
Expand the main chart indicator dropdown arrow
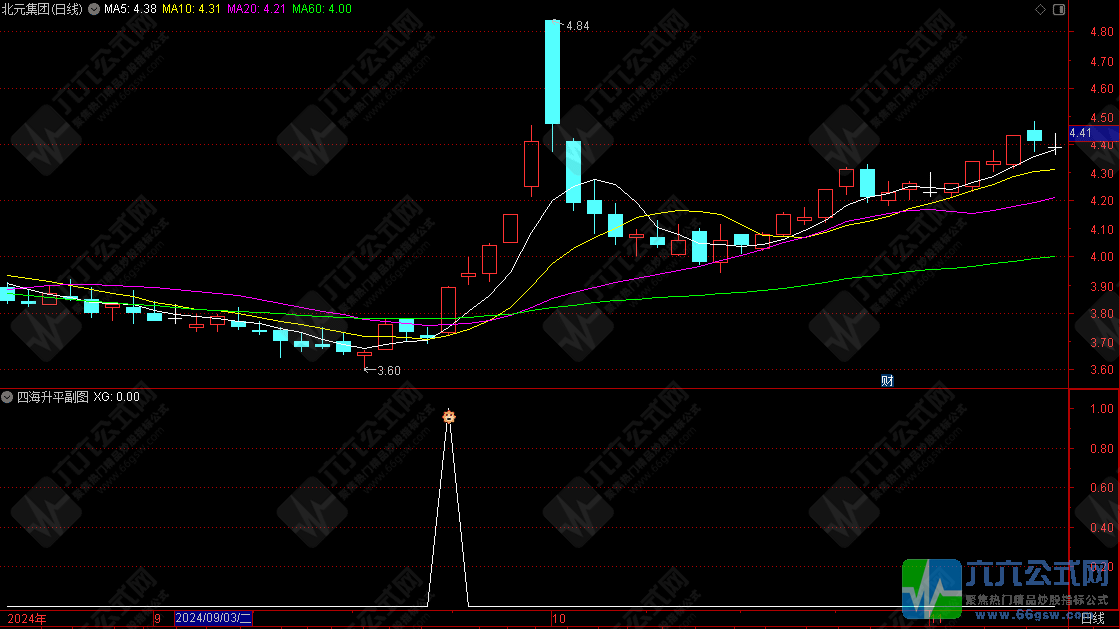(94, 9)
